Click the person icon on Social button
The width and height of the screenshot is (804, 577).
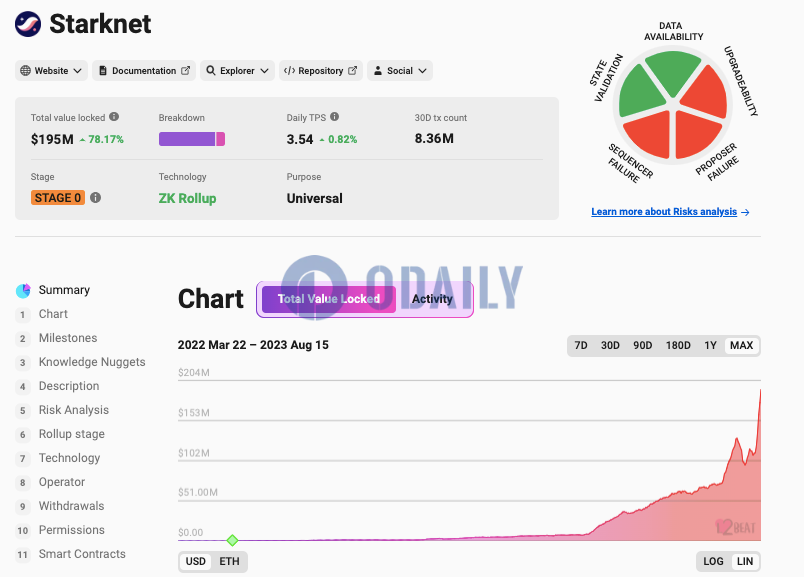[378, 71]
